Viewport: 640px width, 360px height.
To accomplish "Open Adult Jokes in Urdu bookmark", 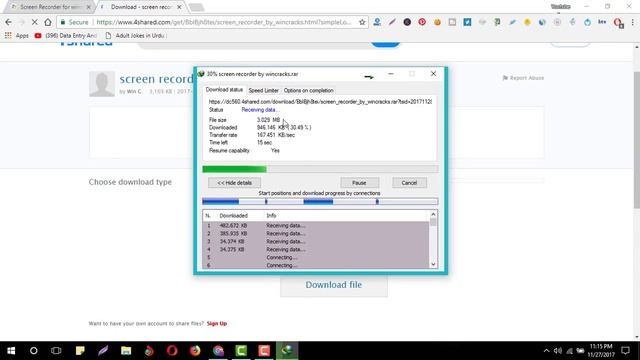I will [x=135, y=36].
